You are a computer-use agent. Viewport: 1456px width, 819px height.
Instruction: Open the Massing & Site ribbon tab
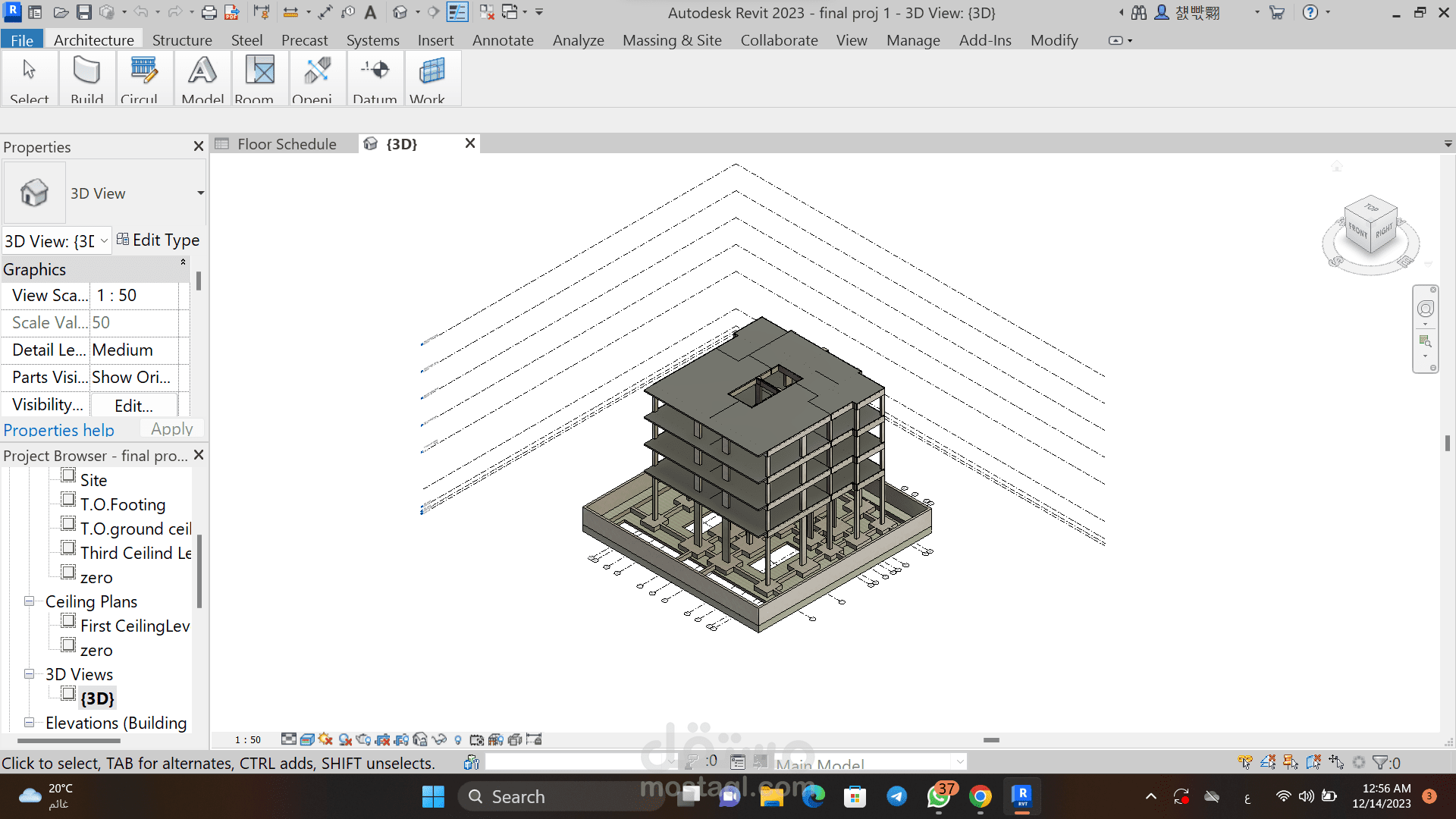[x=672, y=40]
